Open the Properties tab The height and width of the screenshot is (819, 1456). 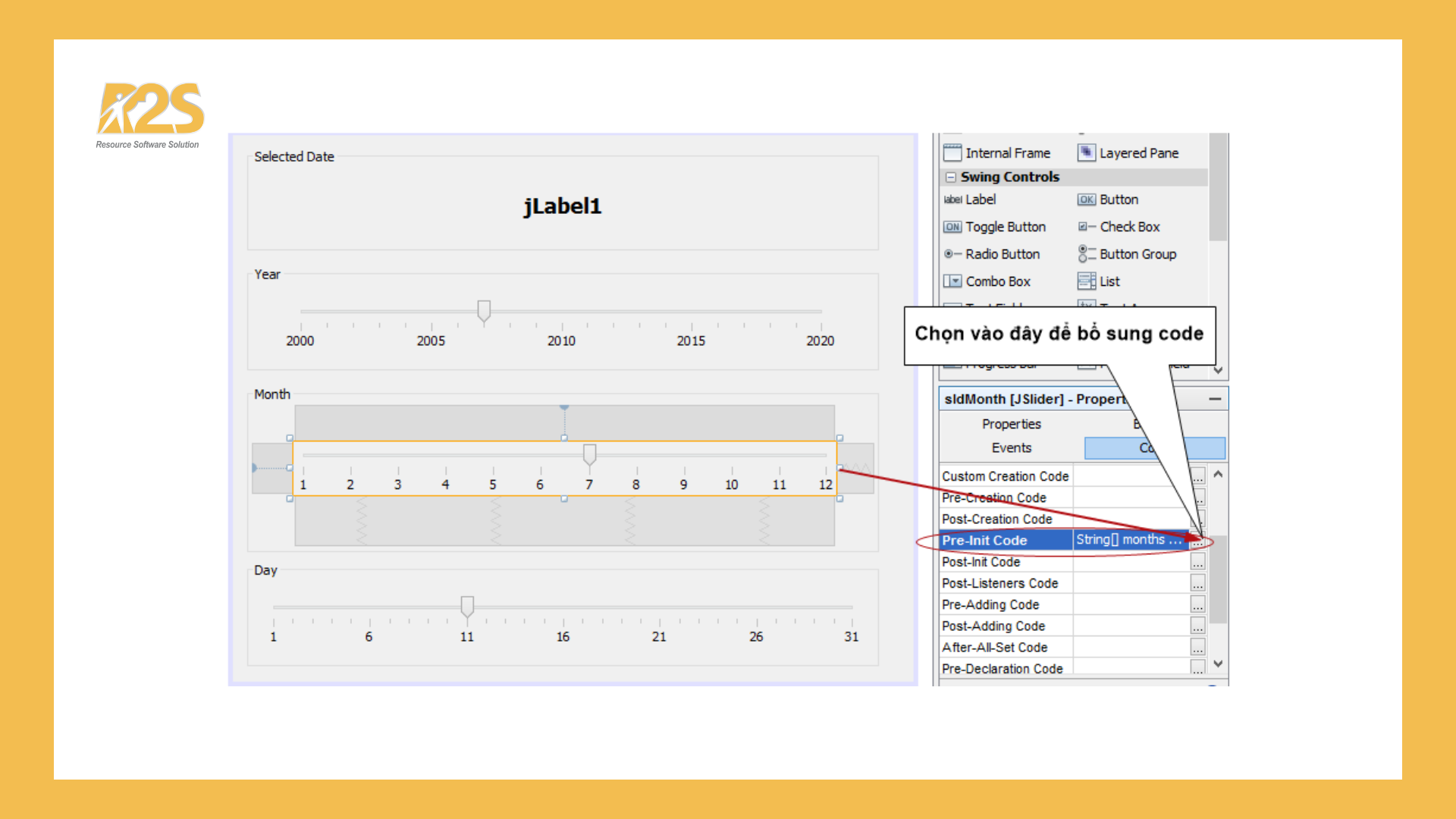click(x=1011, y=424)
